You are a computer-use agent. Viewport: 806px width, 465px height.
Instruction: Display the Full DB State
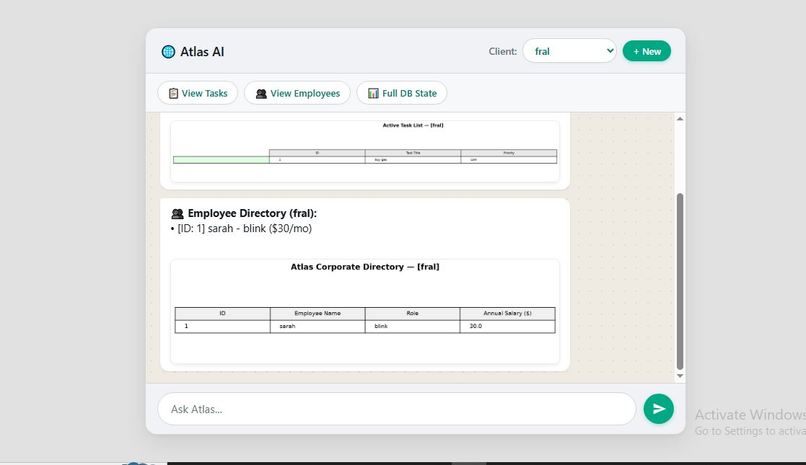click(x=402, y=93)
